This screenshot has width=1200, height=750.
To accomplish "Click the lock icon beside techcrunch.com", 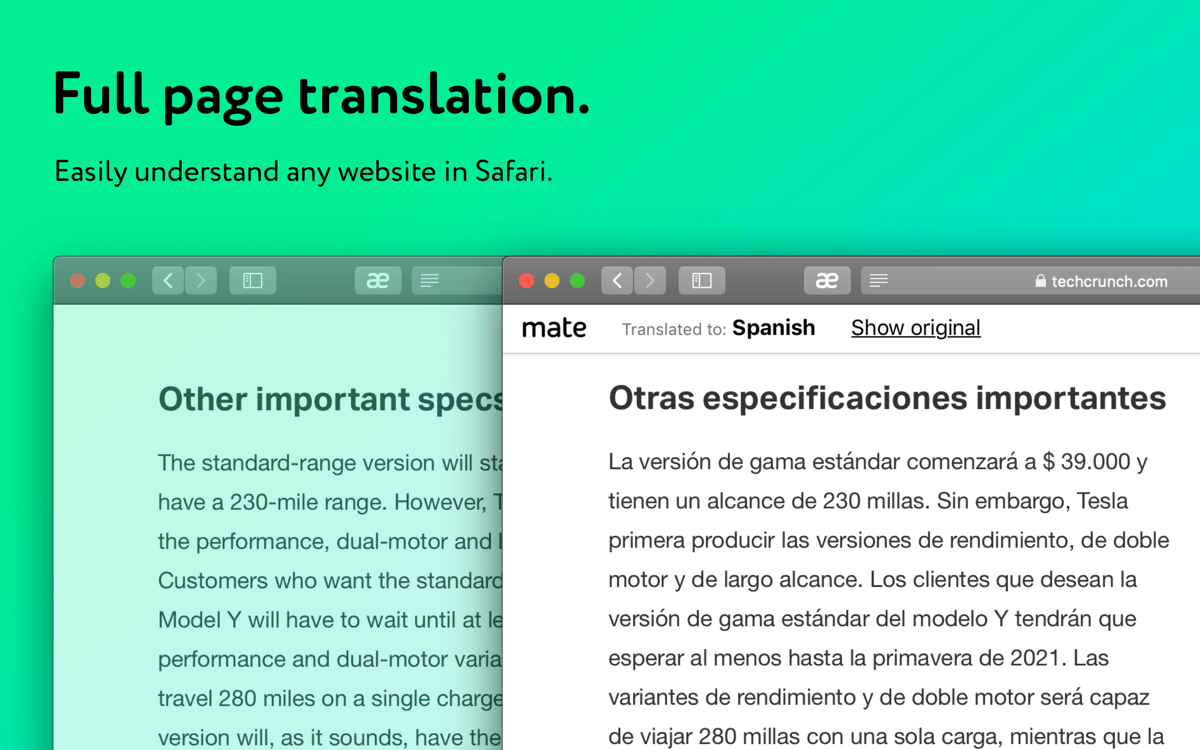I will (x=1040, y=281).
